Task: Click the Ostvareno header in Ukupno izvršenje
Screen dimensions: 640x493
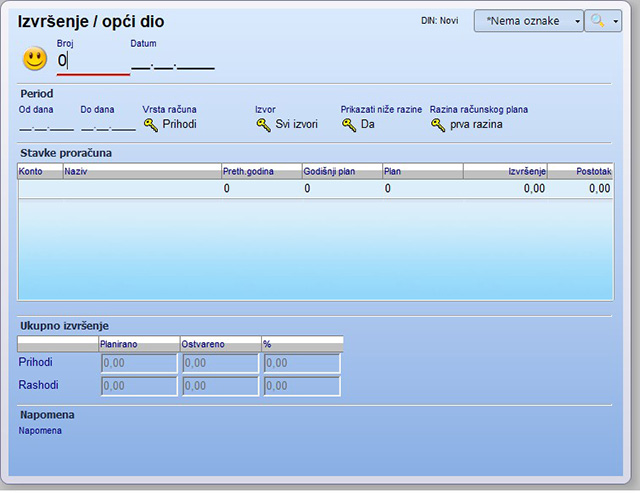Action: coord(220,344)
